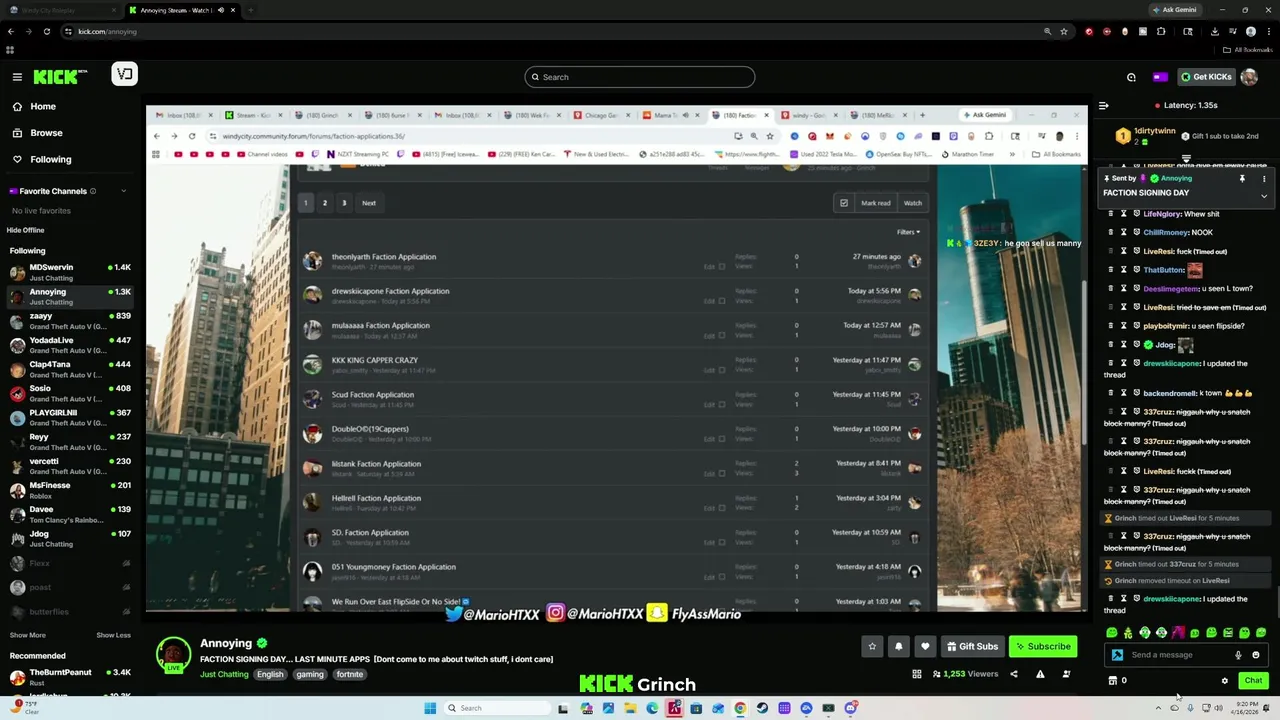Collapse the chat panel arrow

(1103, 105)
